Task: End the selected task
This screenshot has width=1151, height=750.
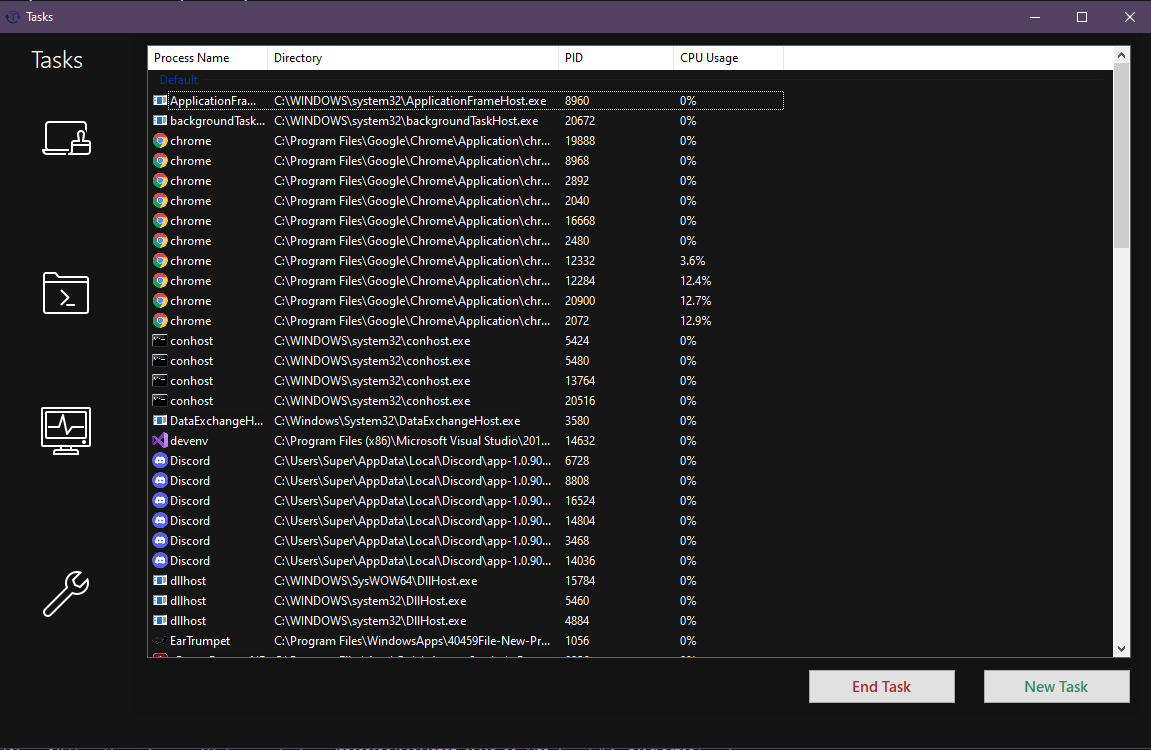Action: click(882, 687)
